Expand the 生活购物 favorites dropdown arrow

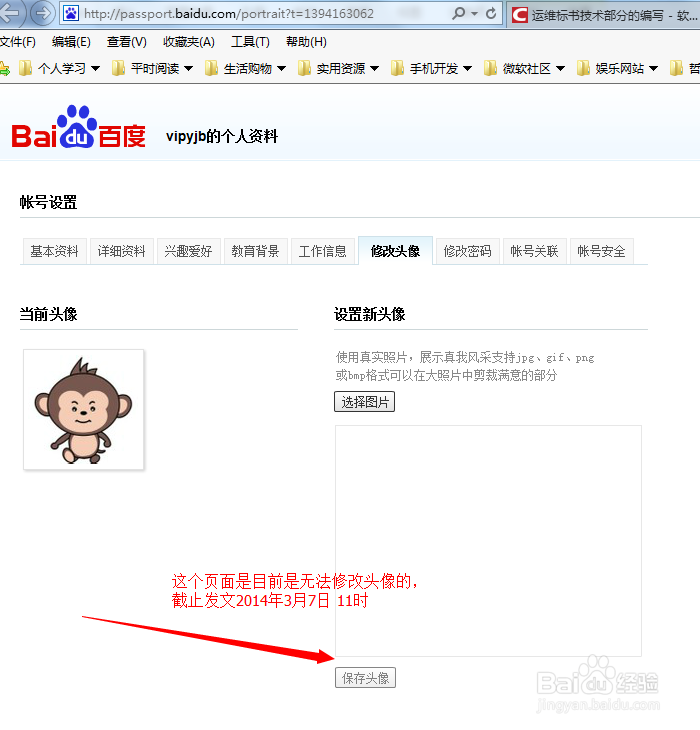click(x=282, y=69)
